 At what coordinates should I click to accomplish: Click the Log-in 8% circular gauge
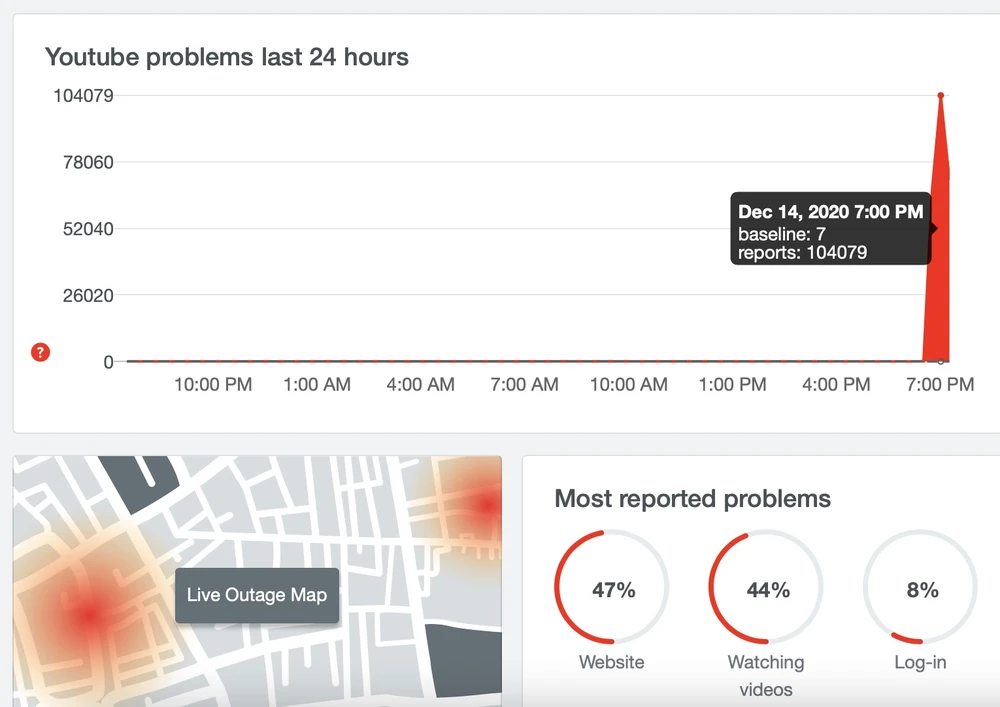(x=920, y=587)
